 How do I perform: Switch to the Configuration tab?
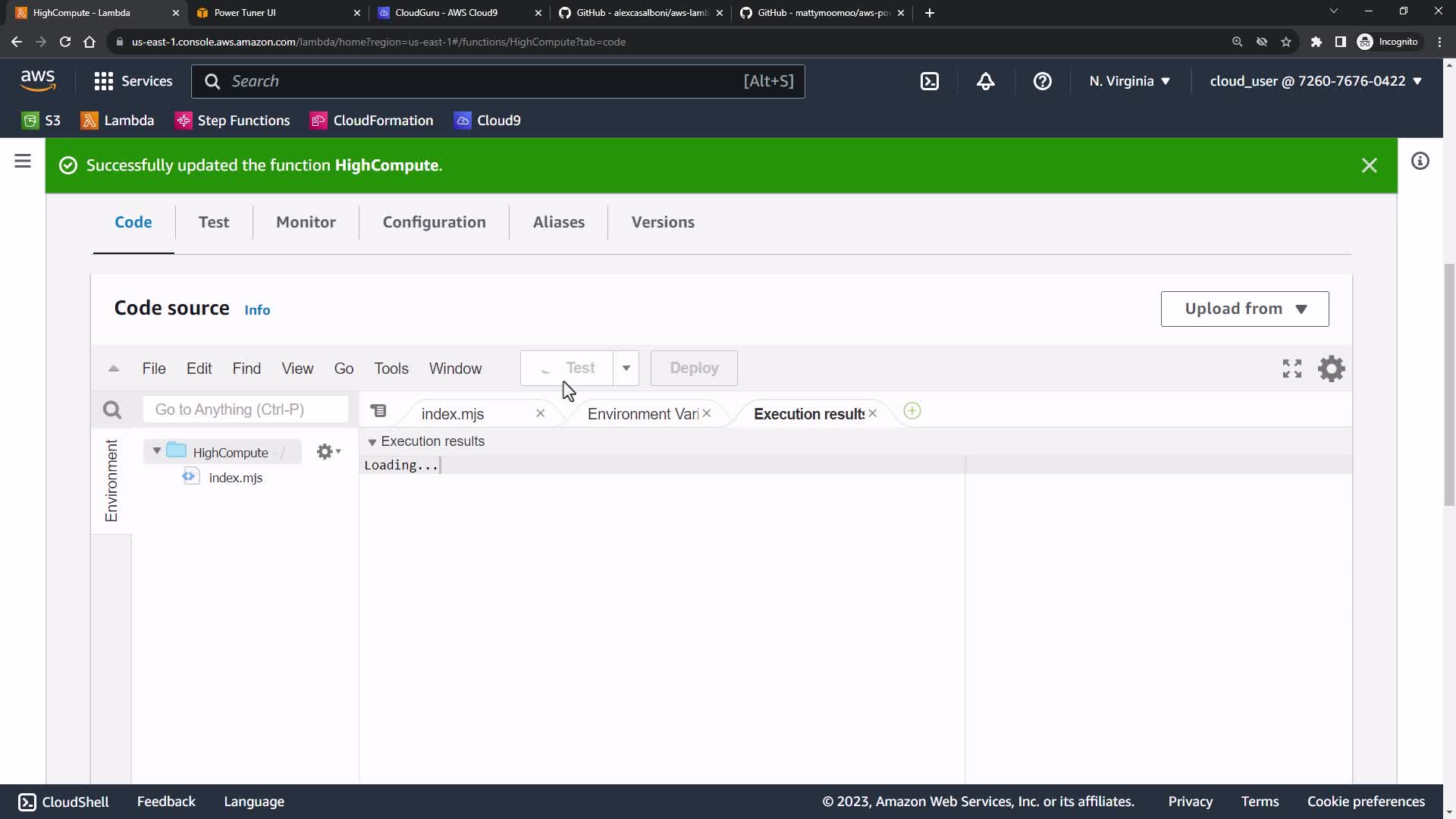click(x=434, y=222)
